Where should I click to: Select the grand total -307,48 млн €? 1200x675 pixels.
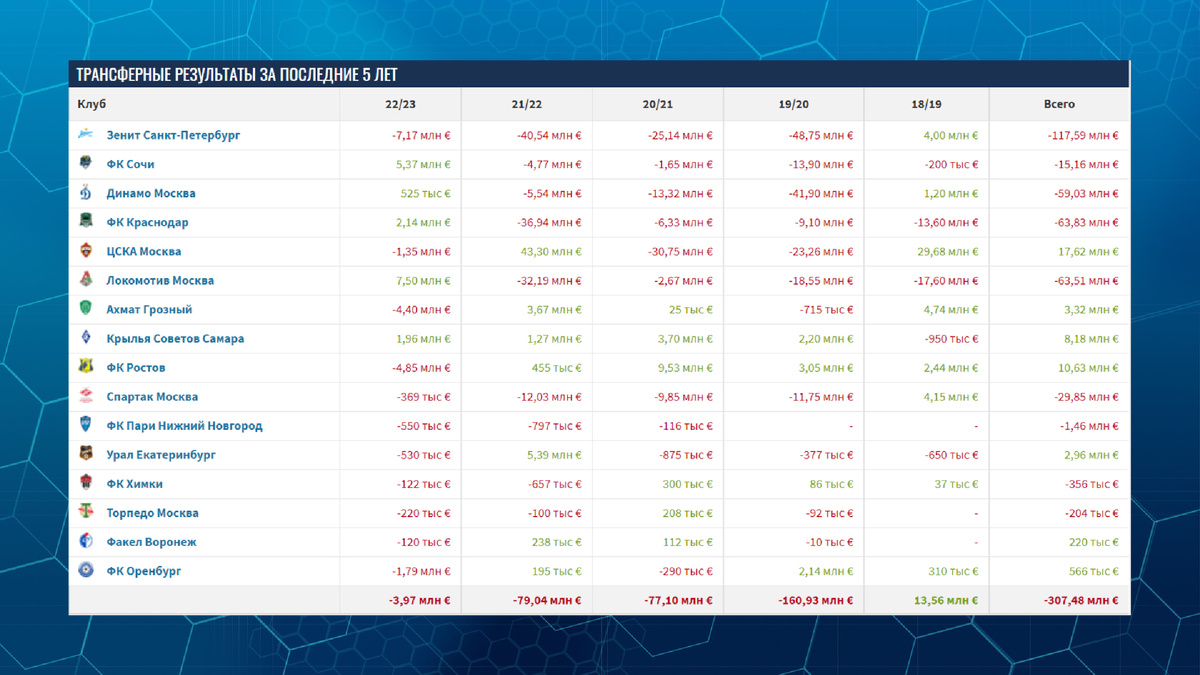point(1081,600)
